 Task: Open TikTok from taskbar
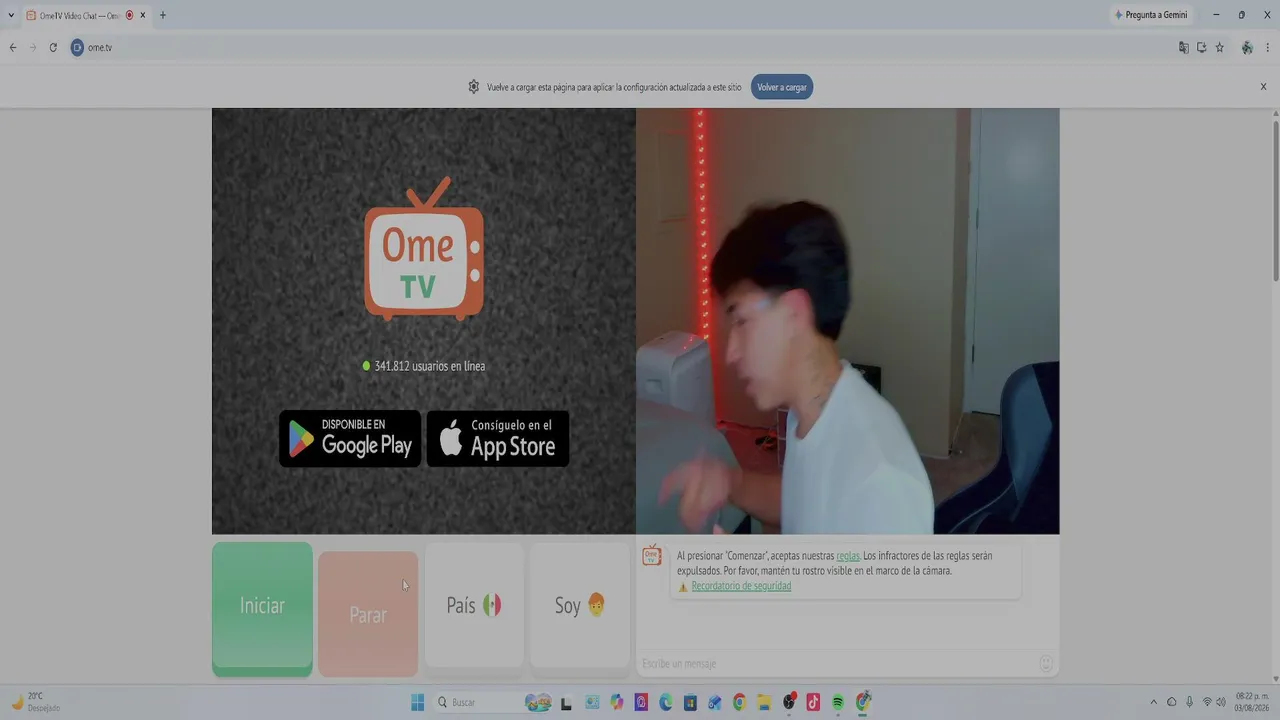(x=813, y=702)
